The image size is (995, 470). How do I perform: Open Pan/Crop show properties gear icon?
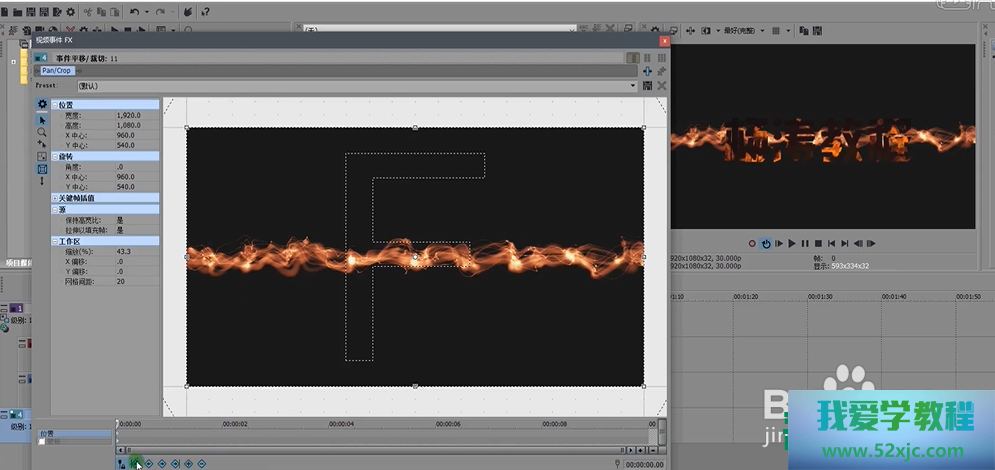tap(42, 104)
